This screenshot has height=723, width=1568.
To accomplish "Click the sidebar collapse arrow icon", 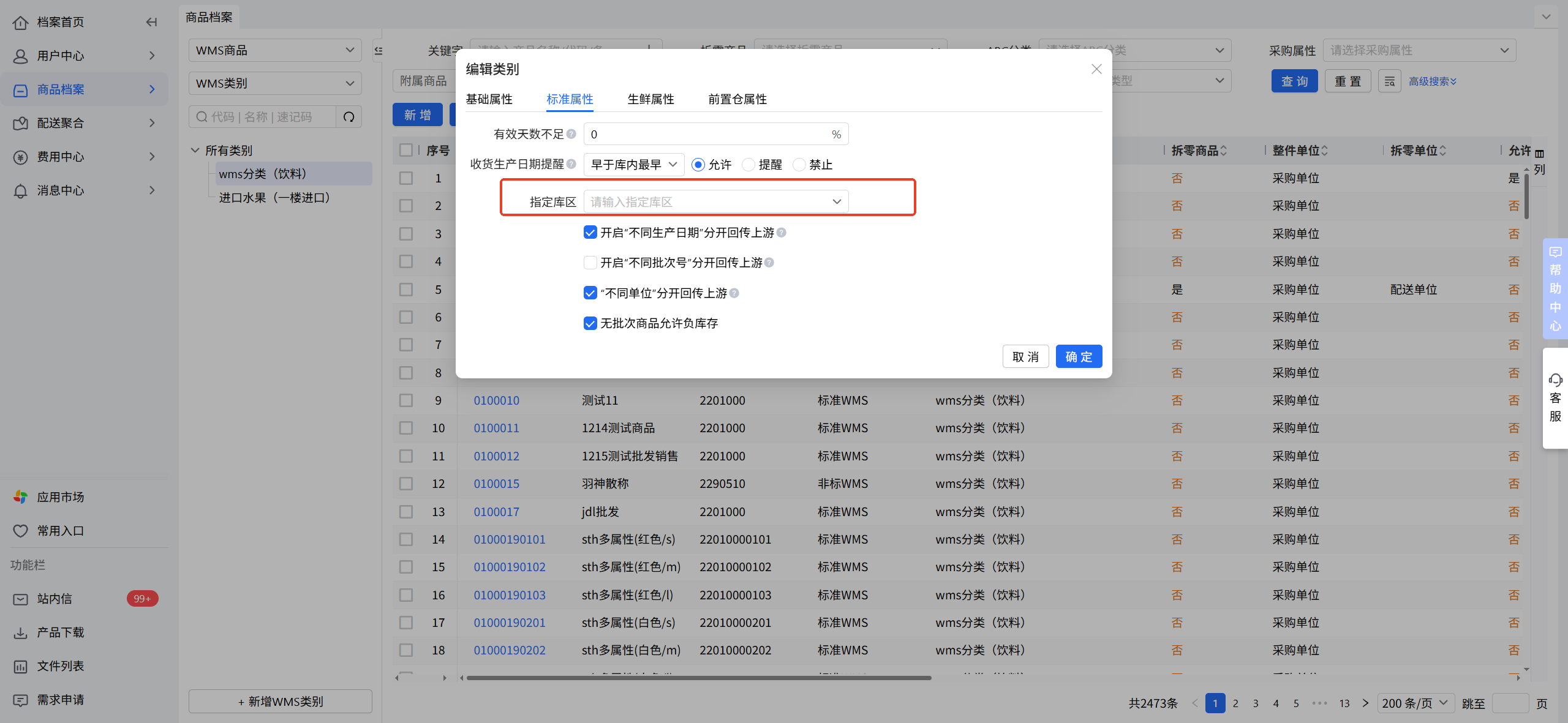I will pos(151,22).
